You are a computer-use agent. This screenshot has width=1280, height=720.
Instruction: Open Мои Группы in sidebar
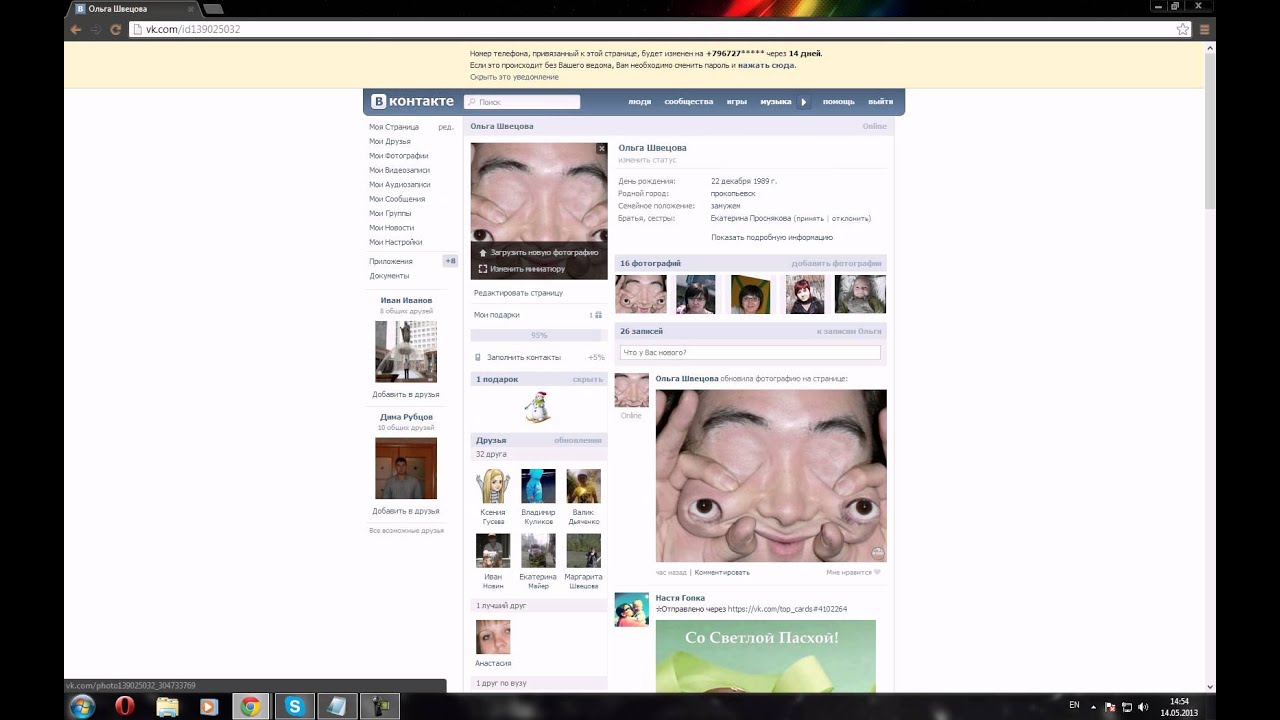(390, 213)
